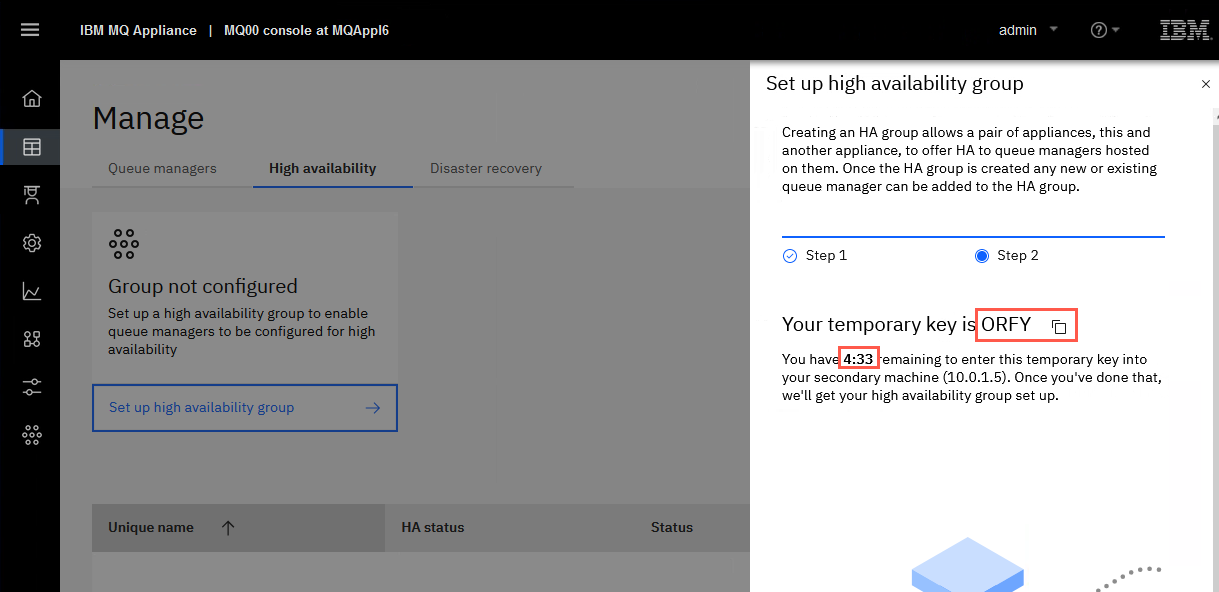Close the Set up high availability group panel
The width and height of the screenshot is (1219, 592).
[x=1205, y=85]
